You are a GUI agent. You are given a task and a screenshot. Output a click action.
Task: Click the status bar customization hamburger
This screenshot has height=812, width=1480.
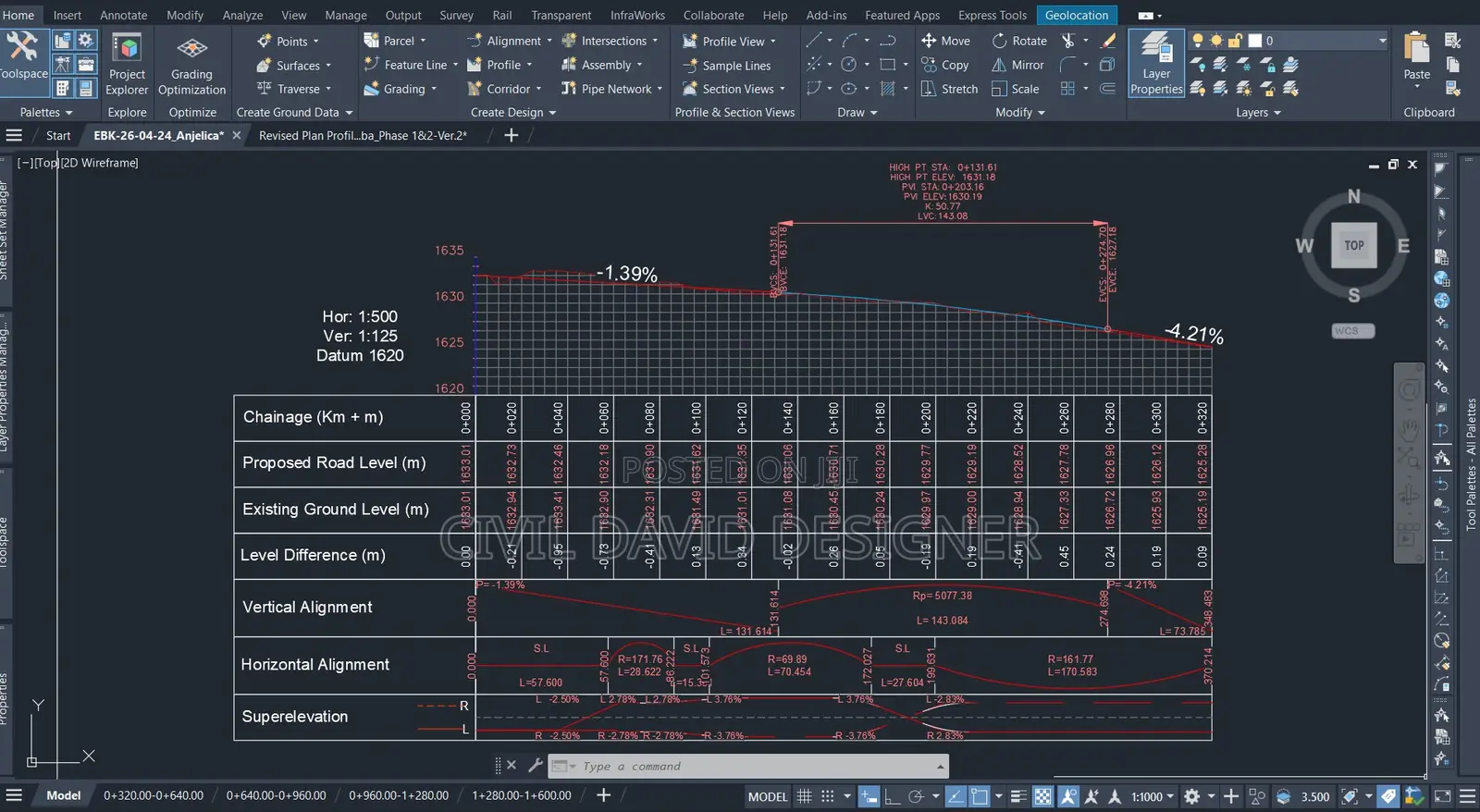[1467, 796]
